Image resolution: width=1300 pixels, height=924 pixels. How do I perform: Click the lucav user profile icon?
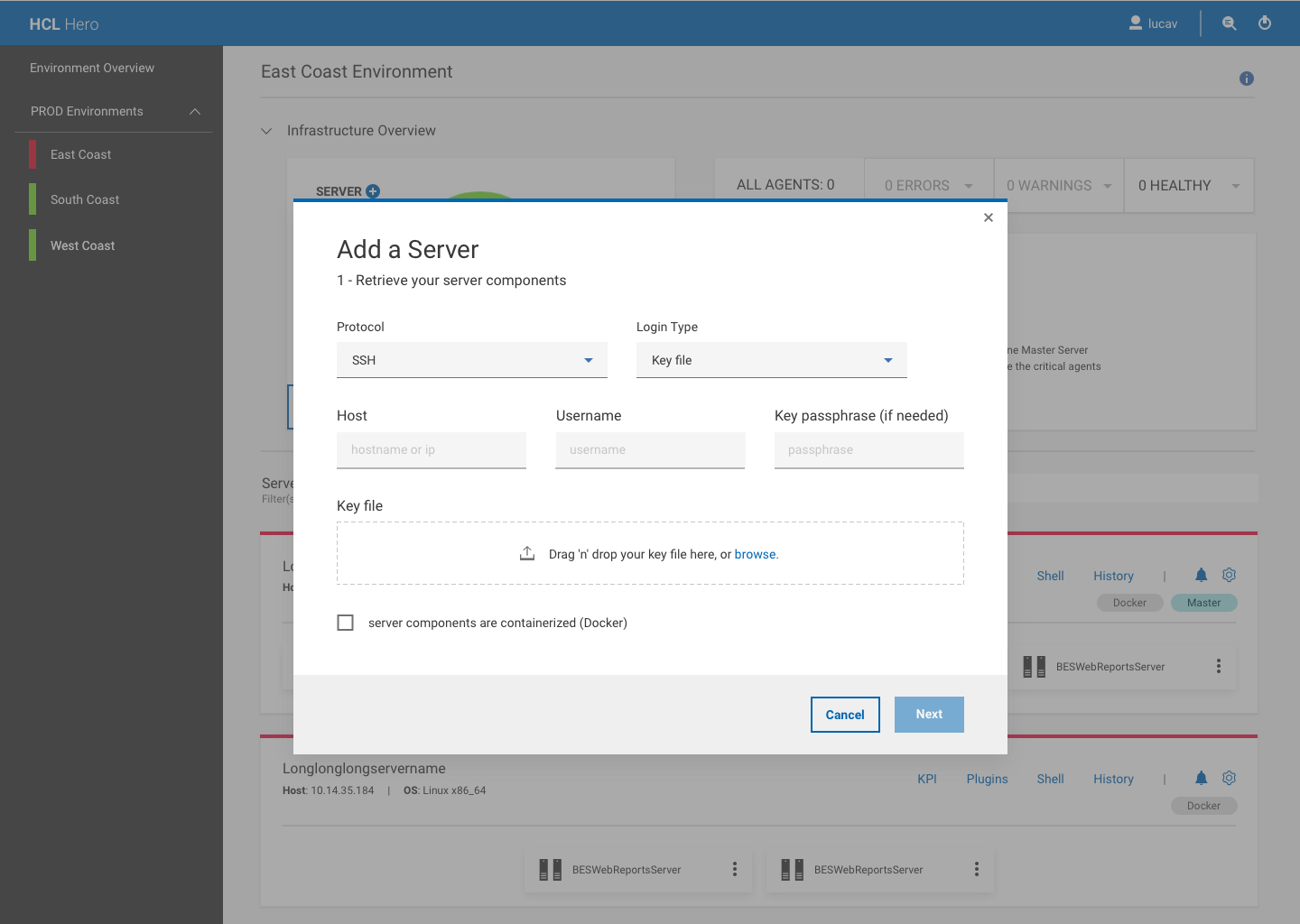(1136, 23)
